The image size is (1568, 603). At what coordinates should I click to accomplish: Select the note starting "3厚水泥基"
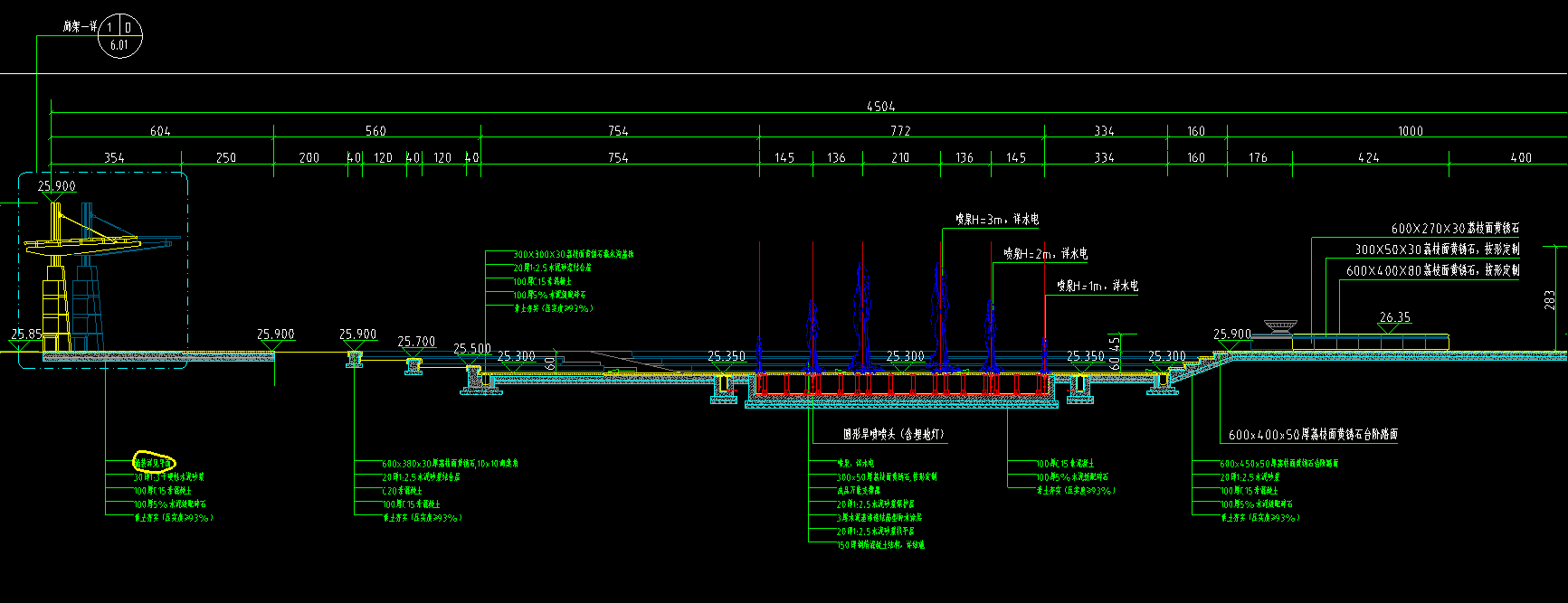click(x=879, y=518)
